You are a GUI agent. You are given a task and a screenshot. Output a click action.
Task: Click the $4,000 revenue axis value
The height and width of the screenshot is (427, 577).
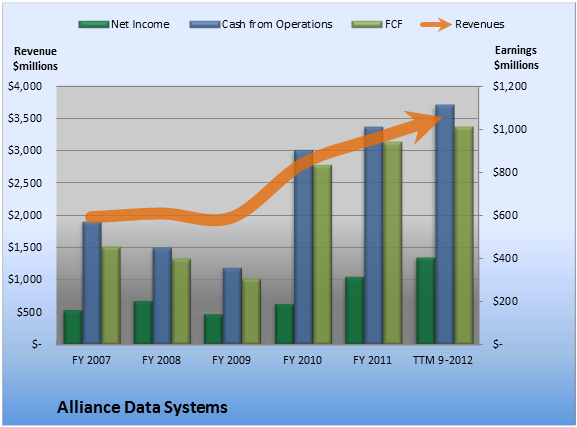coord(25,86)
